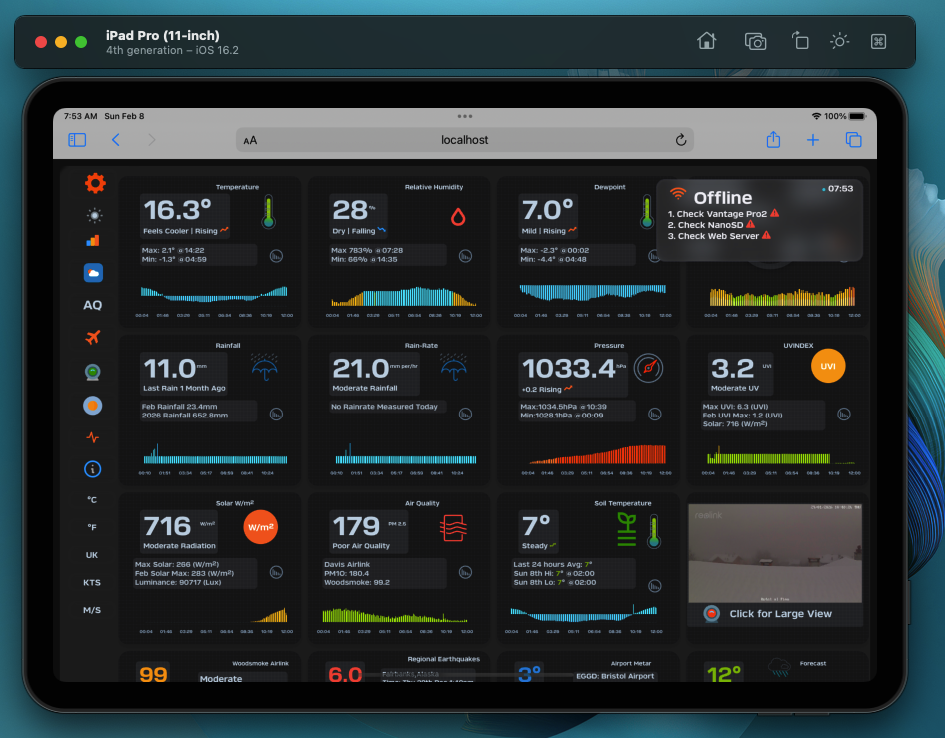Image resolution: width=945 pixels, height=738 pixels.
Task: Open the blue cloud weather icon
Action: click(93, 272)
